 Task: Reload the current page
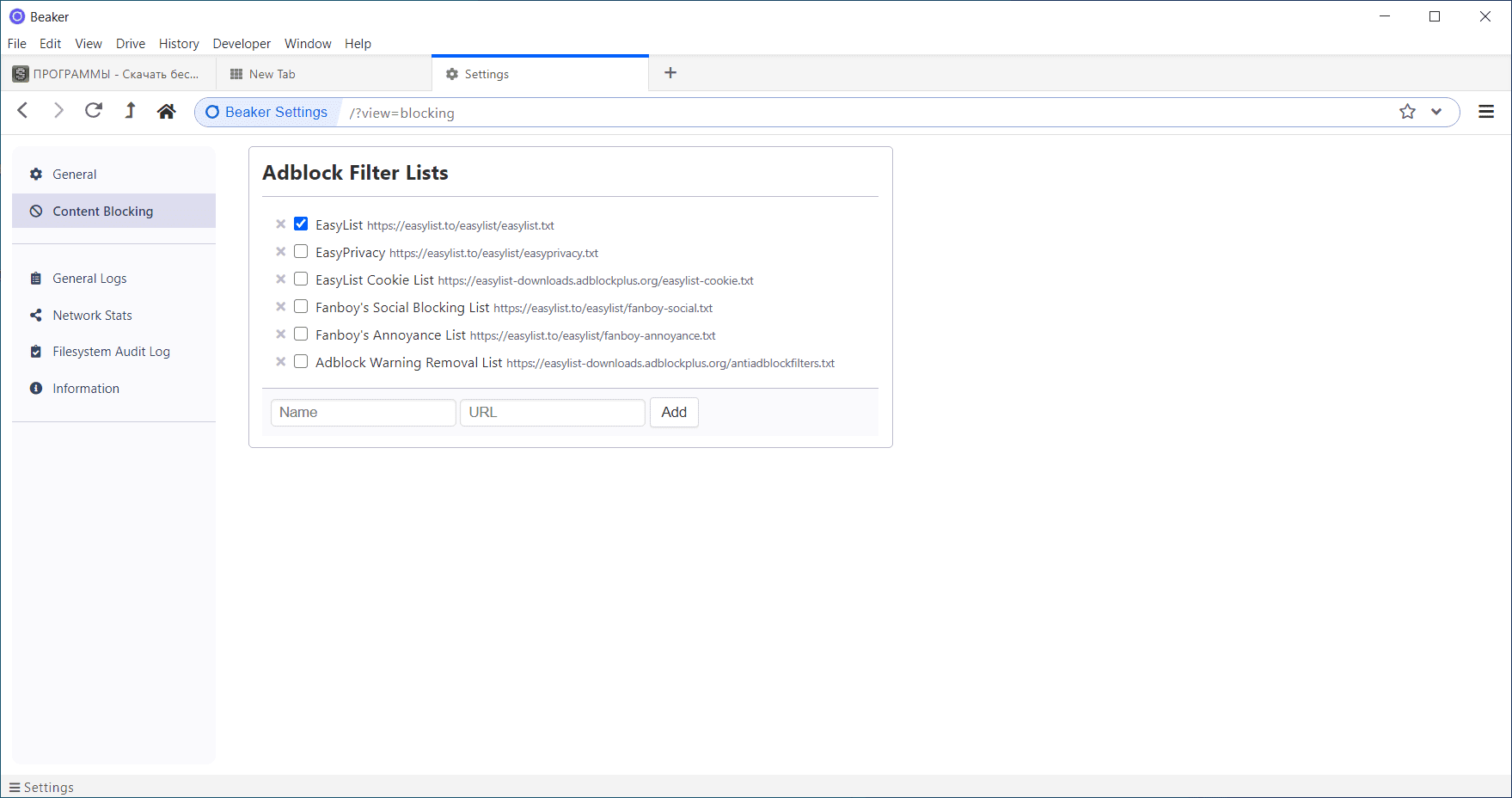94,111
